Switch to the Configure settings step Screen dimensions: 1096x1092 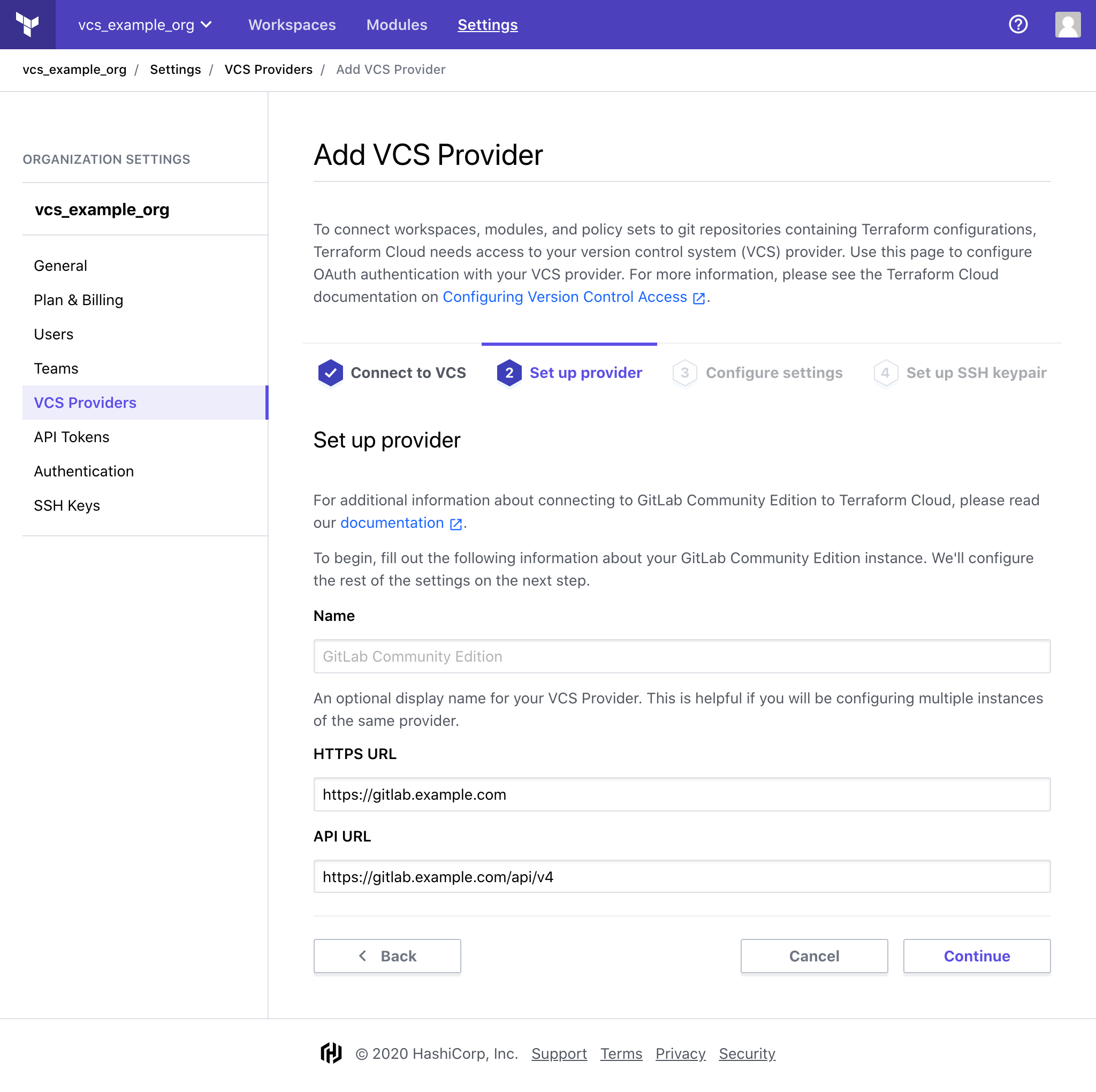757,373
